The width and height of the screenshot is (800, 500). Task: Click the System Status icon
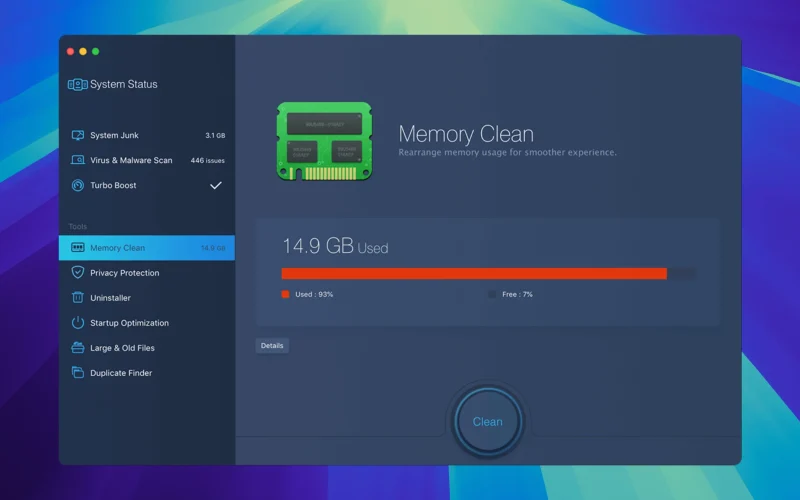pos(78,84)
